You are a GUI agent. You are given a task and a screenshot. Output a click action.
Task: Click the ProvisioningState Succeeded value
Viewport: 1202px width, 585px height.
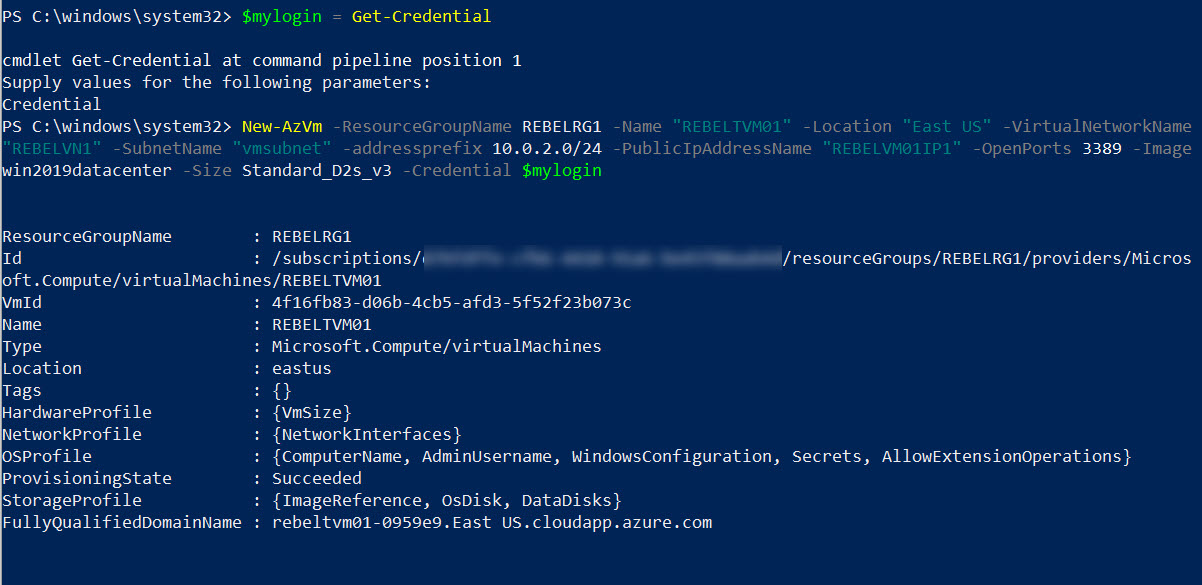316,478
